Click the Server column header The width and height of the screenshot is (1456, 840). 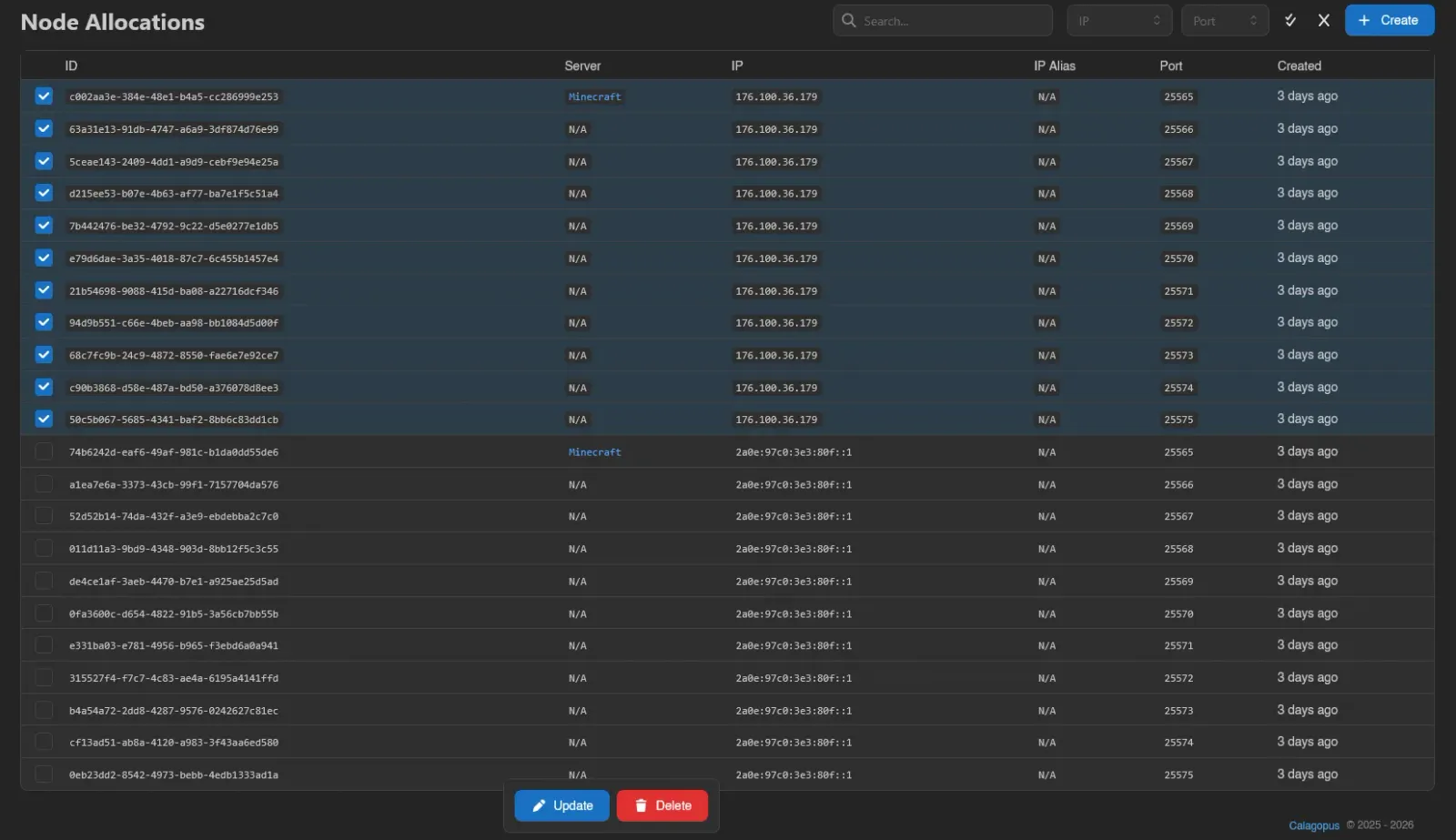pyautogui.click(x=582, y=66)
